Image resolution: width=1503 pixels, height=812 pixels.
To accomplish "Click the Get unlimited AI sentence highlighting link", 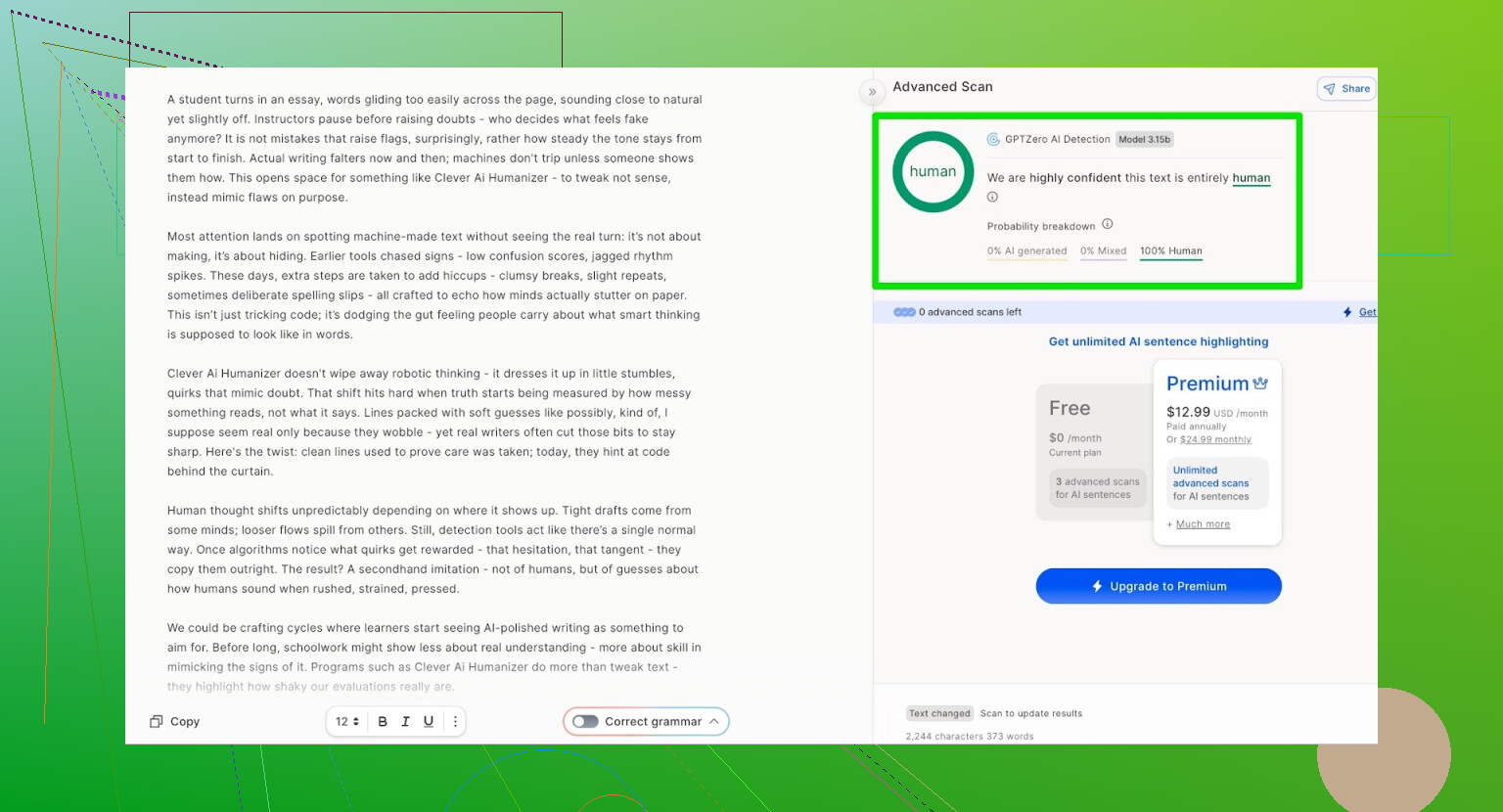I will pyautogui.click(x=1159, y=341).
